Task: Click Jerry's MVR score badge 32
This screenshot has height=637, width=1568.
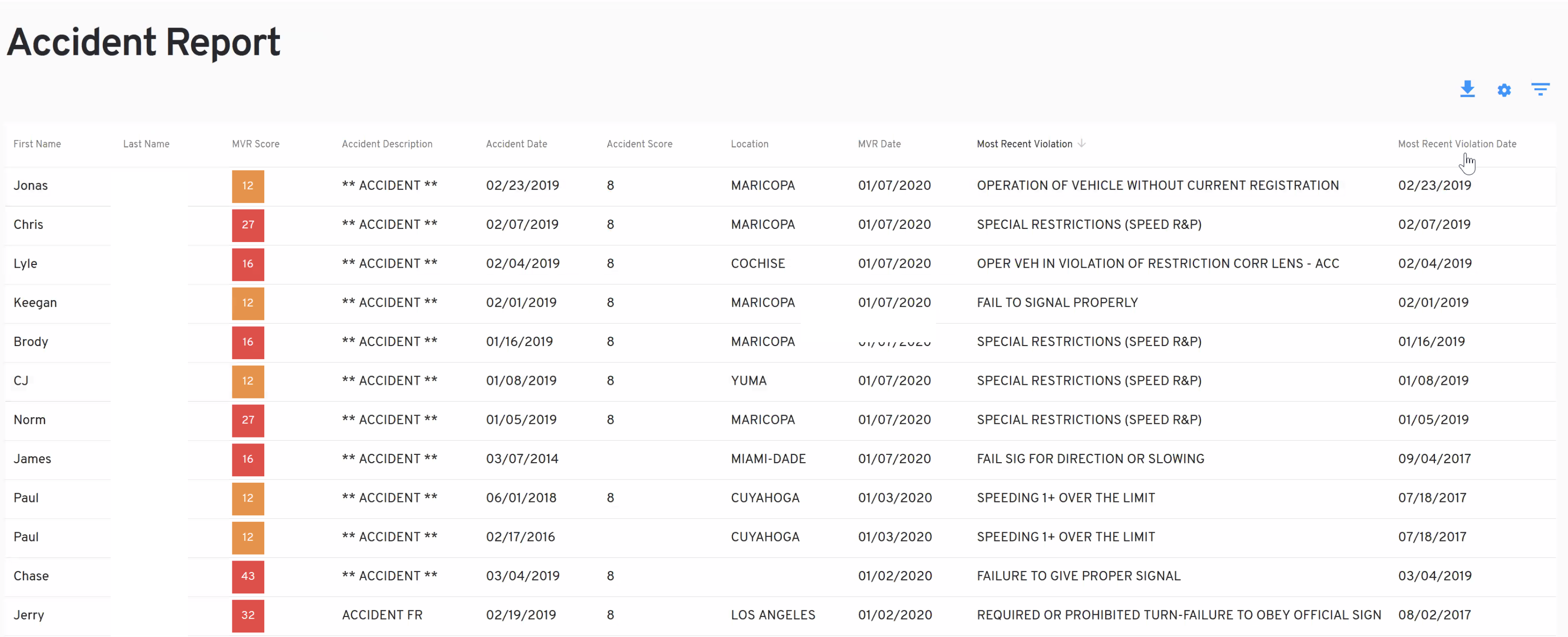Action: tap(248, 615)
